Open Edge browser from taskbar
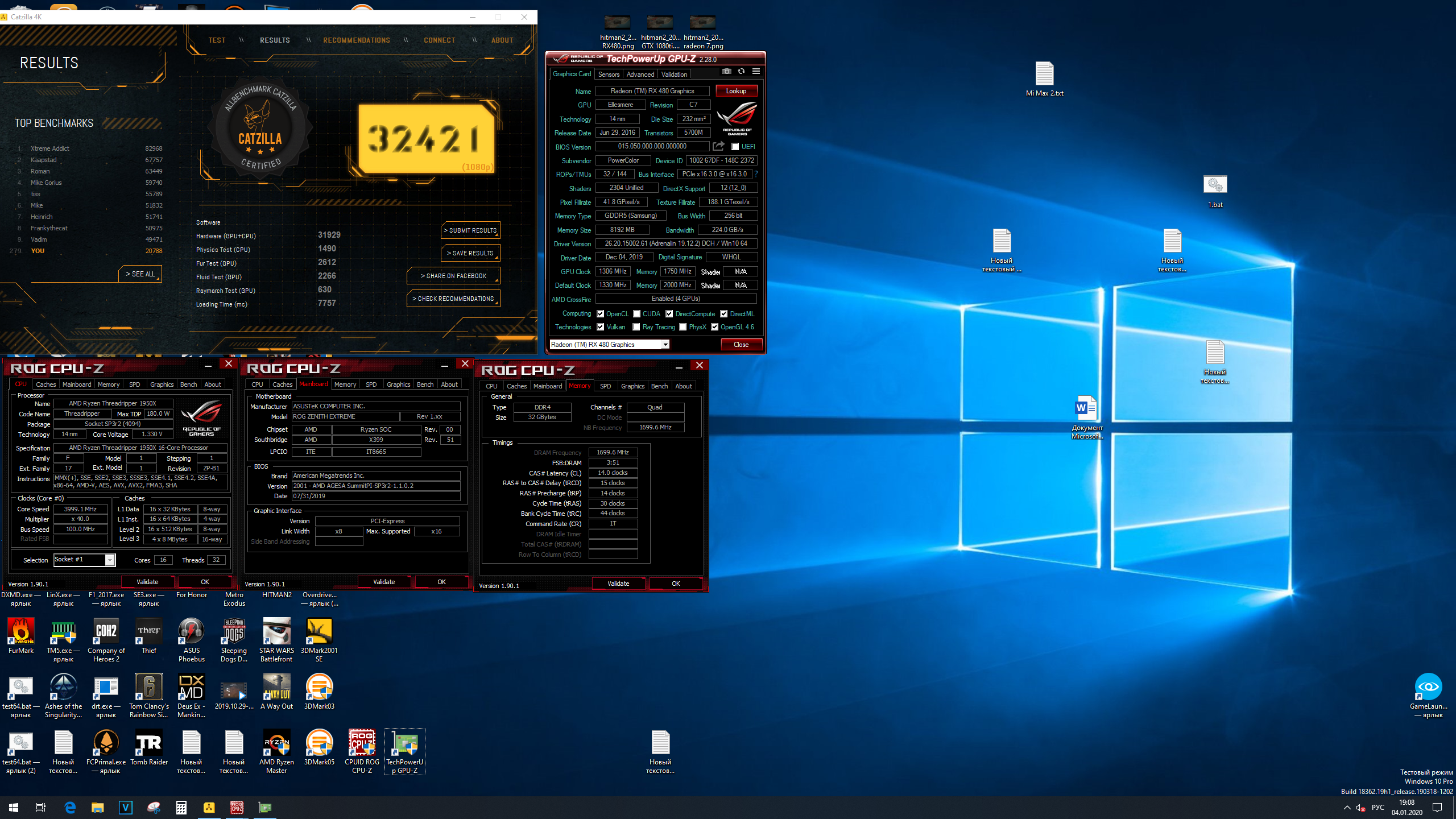 click(x=70, y=807)
